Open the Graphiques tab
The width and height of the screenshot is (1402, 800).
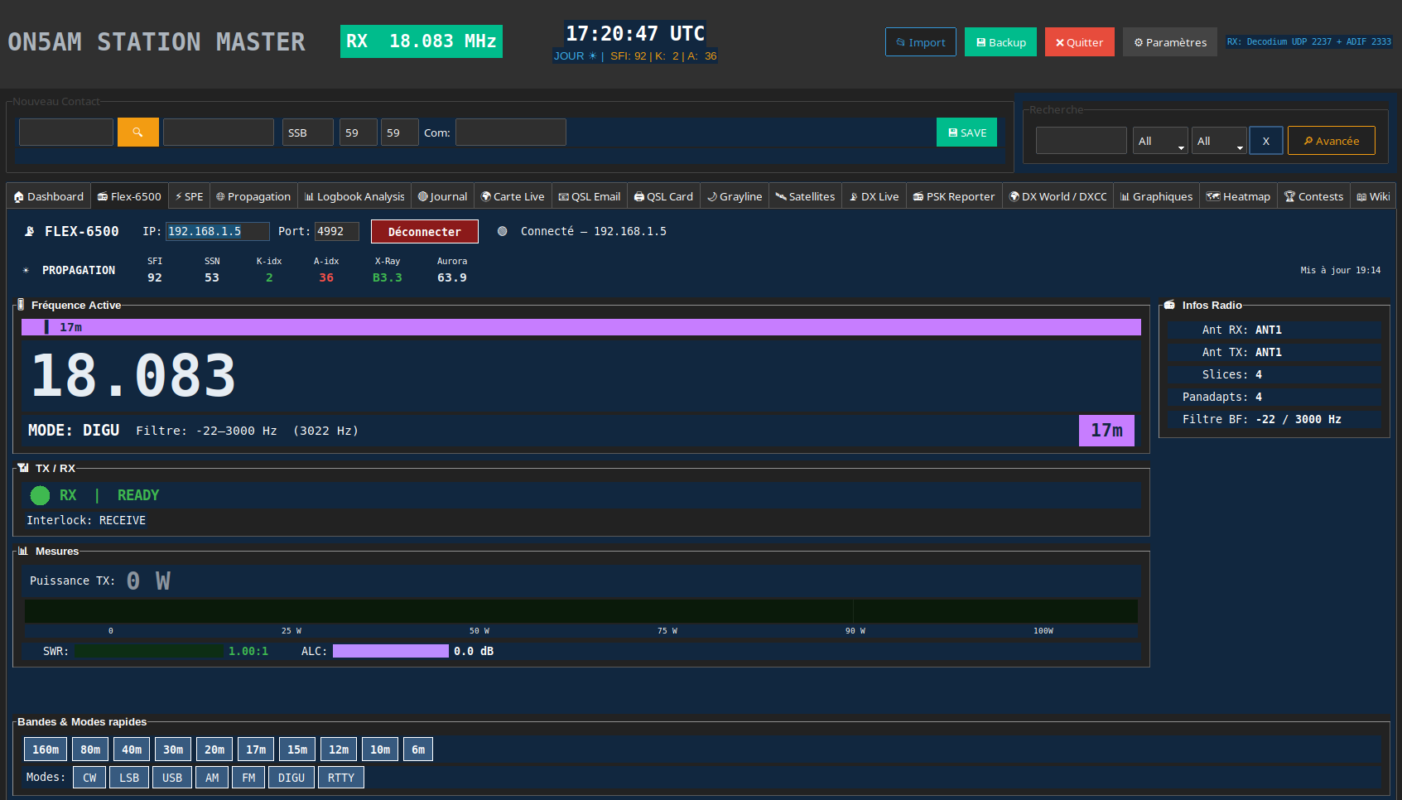(1156, 196)
